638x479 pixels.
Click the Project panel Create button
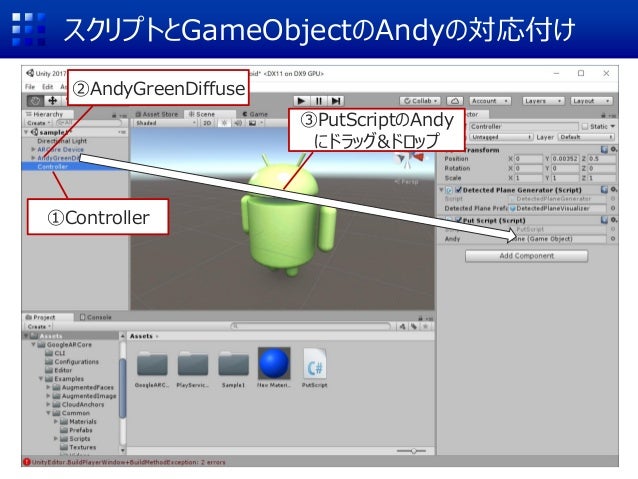(x=39, y=326)
